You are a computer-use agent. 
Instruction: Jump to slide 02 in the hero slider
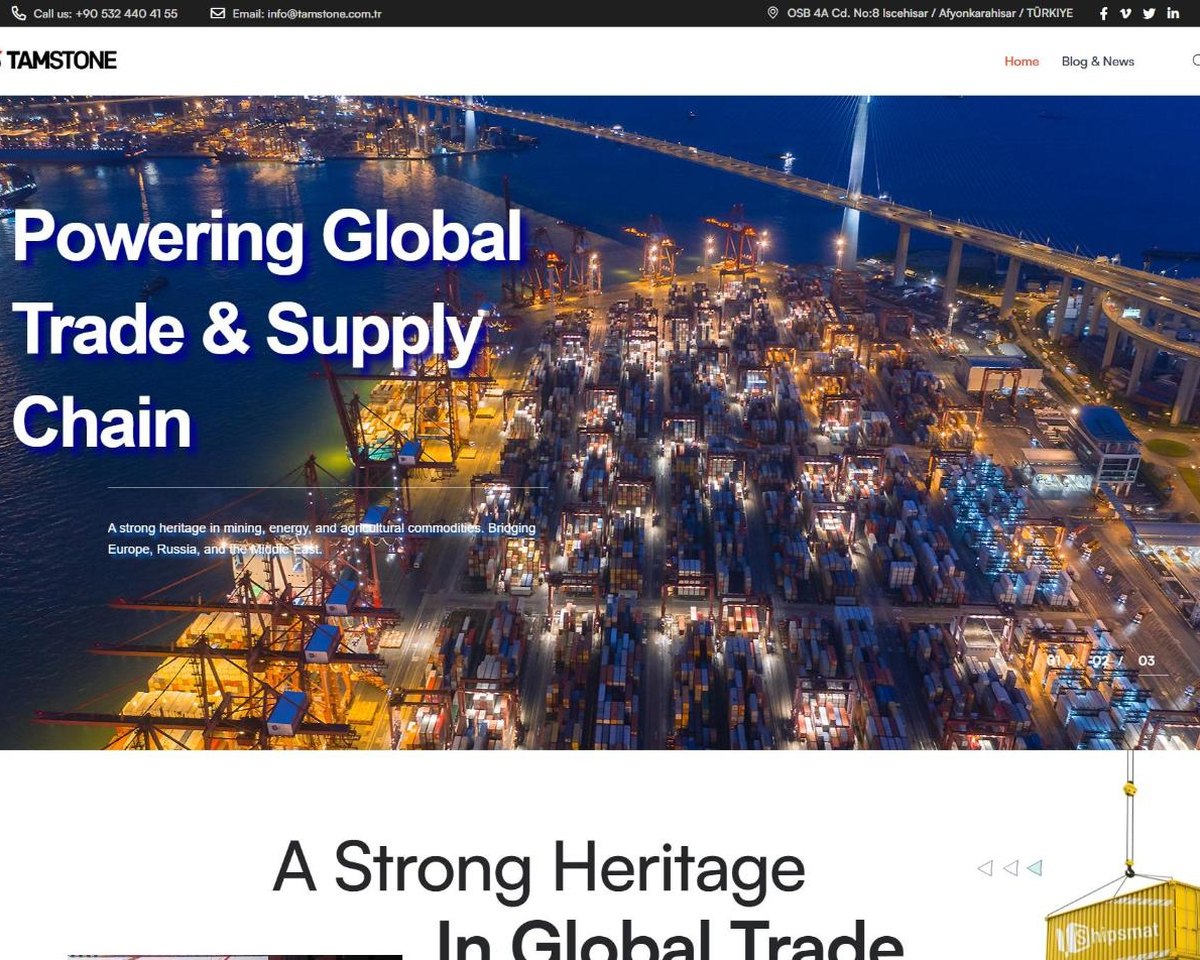click(x=1101, y=661)
